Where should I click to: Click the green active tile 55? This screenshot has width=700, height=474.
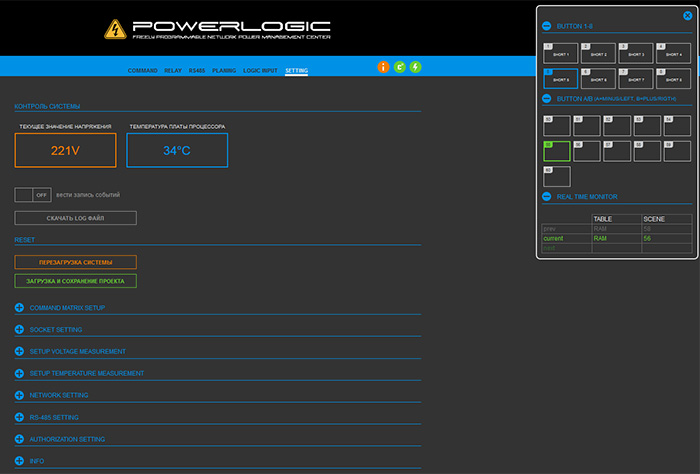click(x=557, y=151)
